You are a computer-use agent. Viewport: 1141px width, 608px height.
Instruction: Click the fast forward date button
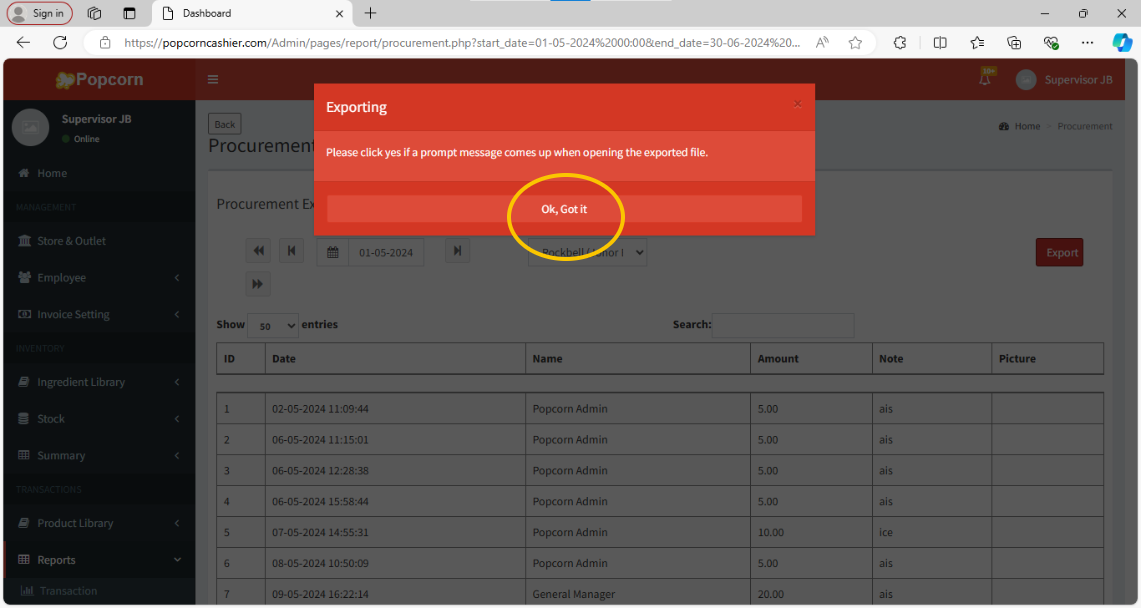pyautogui.click(x=258, y=284)
